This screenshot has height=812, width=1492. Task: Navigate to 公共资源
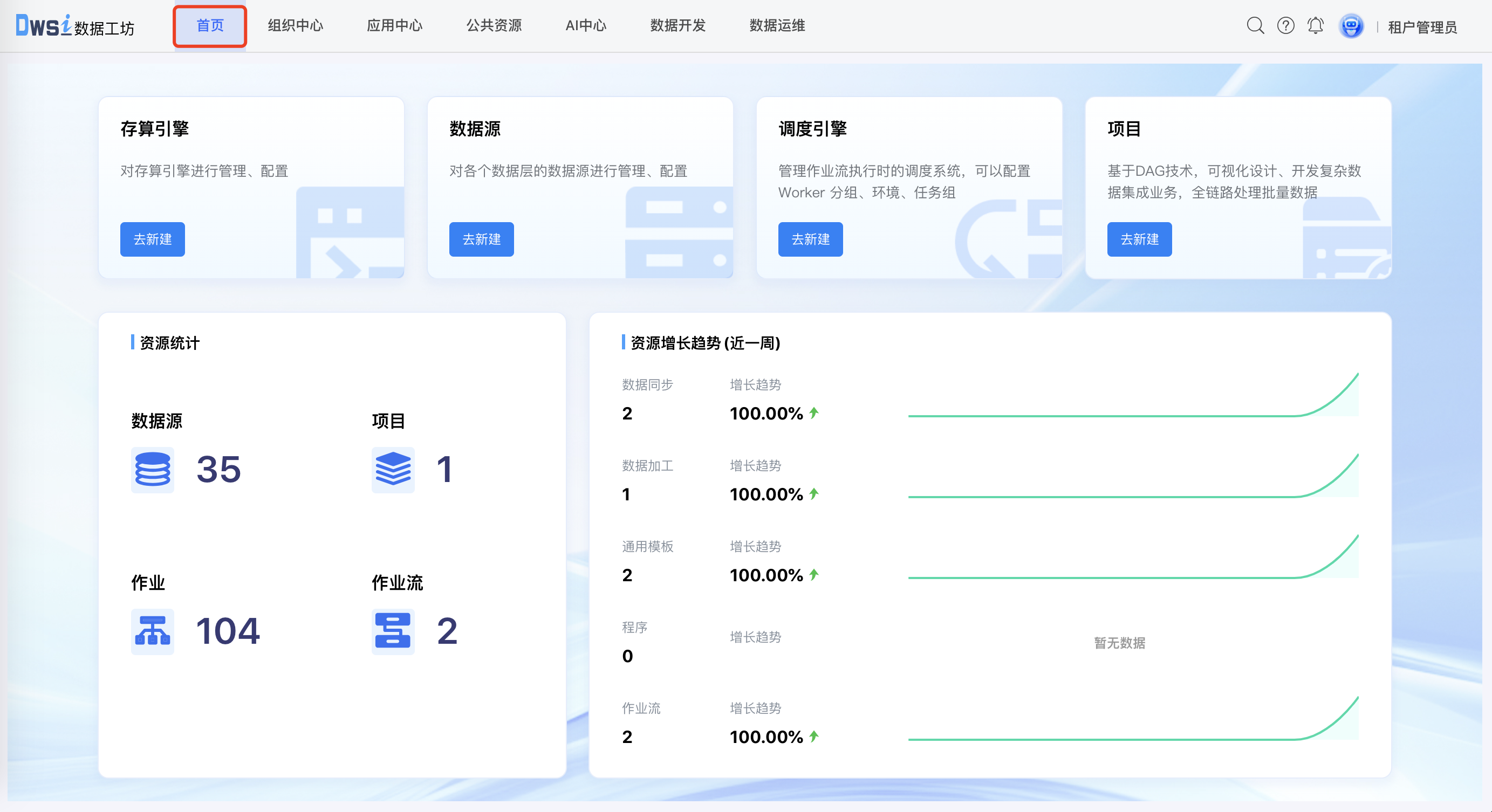(494, 25)
